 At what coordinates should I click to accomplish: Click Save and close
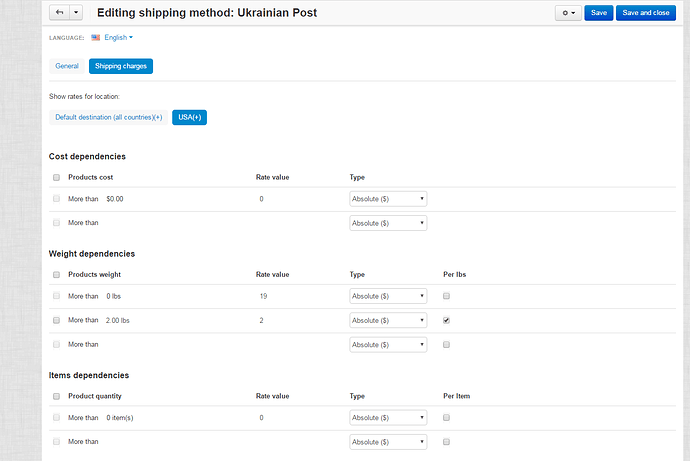point(646,13)
